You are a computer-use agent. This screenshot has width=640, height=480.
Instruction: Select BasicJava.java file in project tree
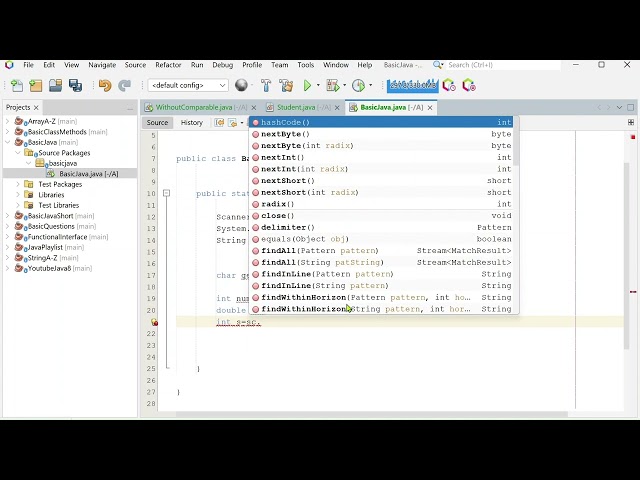coord(89,174)
